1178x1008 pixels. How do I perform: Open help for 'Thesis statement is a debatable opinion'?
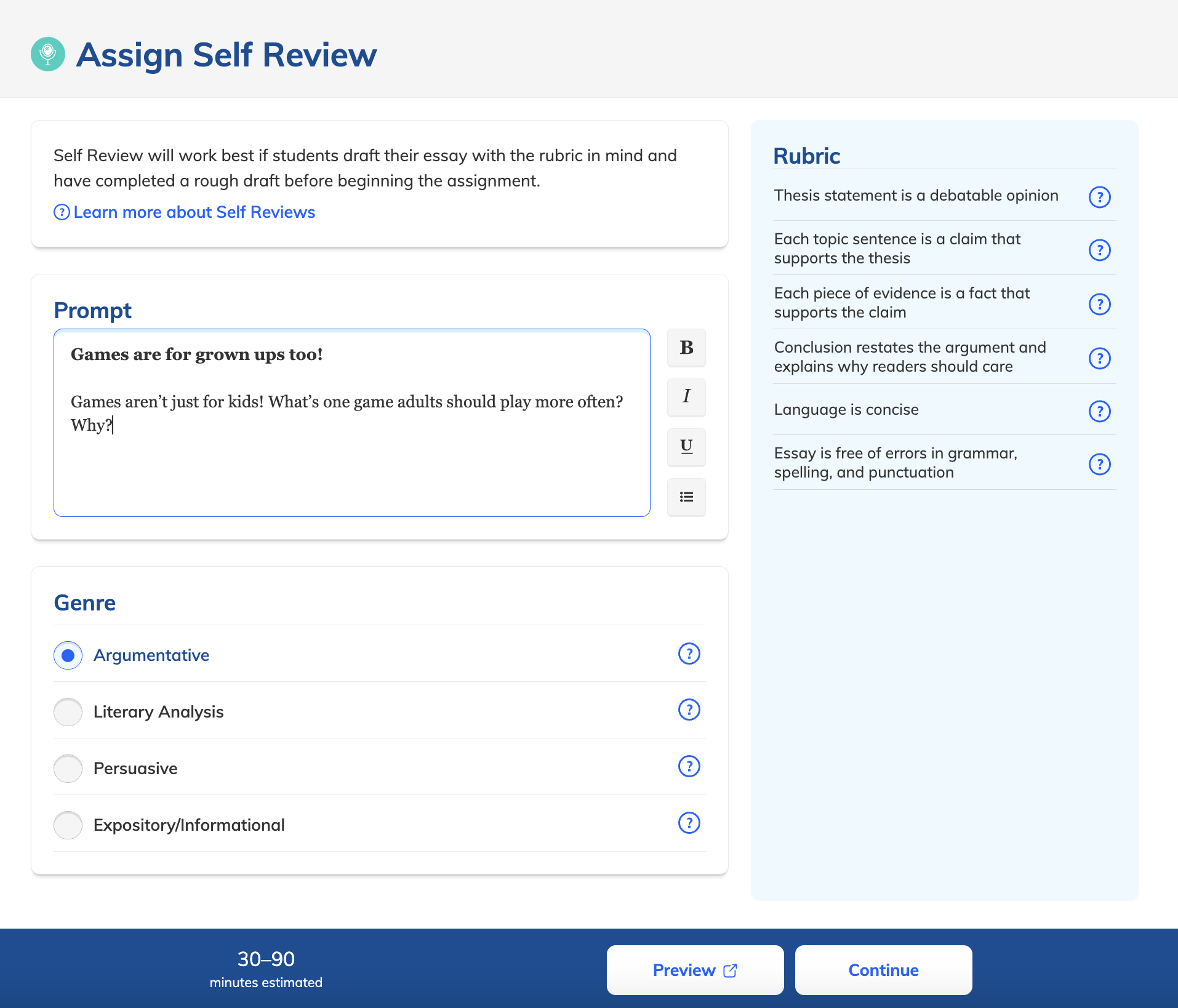[x=1100, y=198]
